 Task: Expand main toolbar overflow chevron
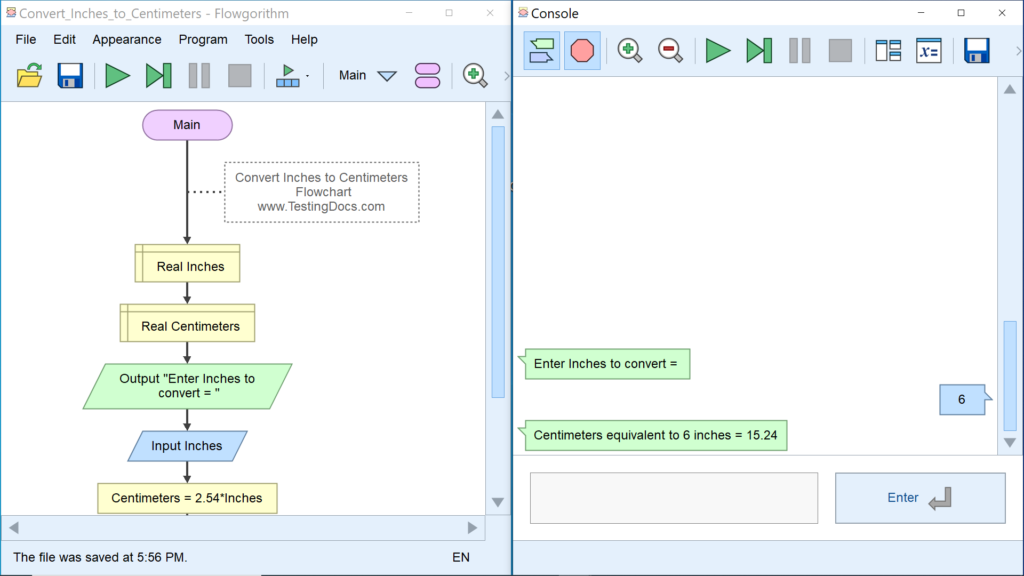point(506,76)
